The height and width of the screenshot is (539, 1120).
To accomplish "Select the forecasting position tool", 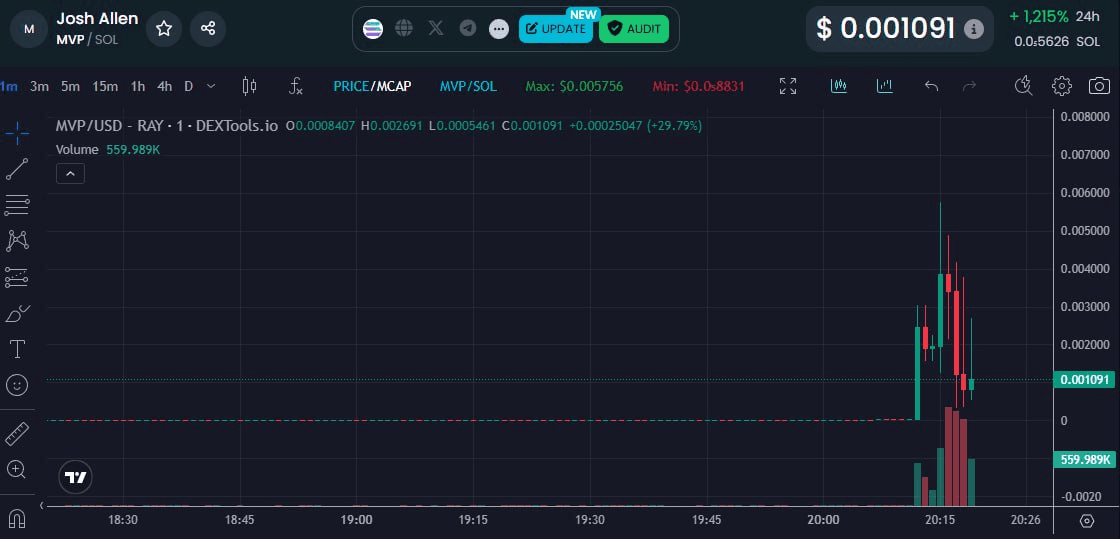I will (x=17, y=277).
